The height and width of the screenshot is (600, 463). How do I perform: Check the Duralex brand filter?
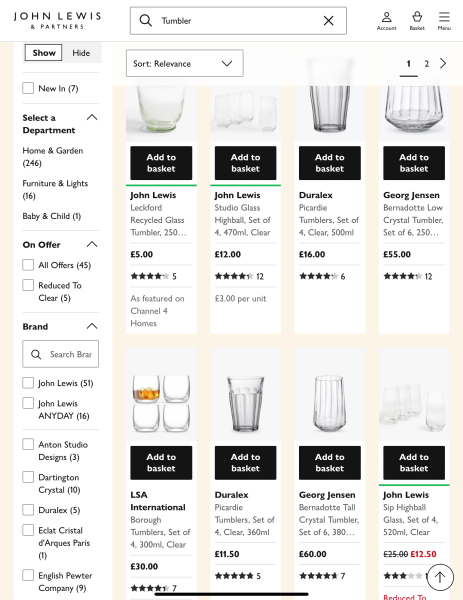pos(28,510)
